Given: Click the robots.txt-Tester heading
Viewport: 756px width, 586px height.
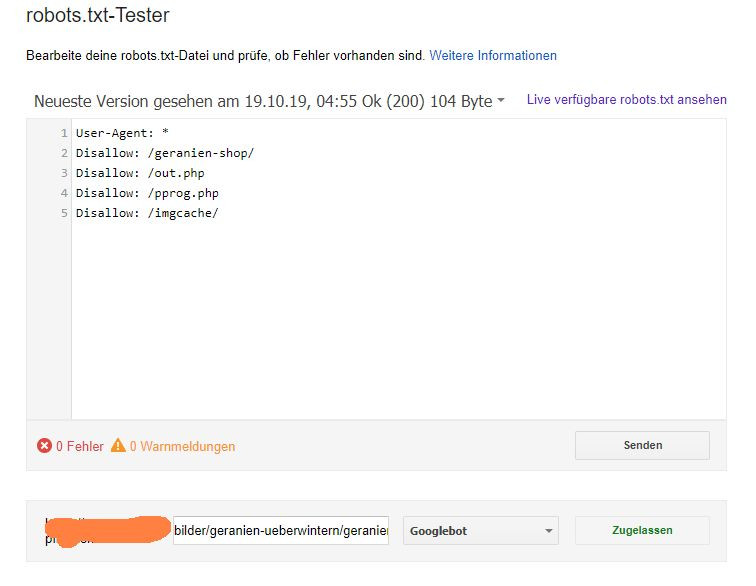Looking at the screenshot, I should pyautogui.click(x=98, y=16).
